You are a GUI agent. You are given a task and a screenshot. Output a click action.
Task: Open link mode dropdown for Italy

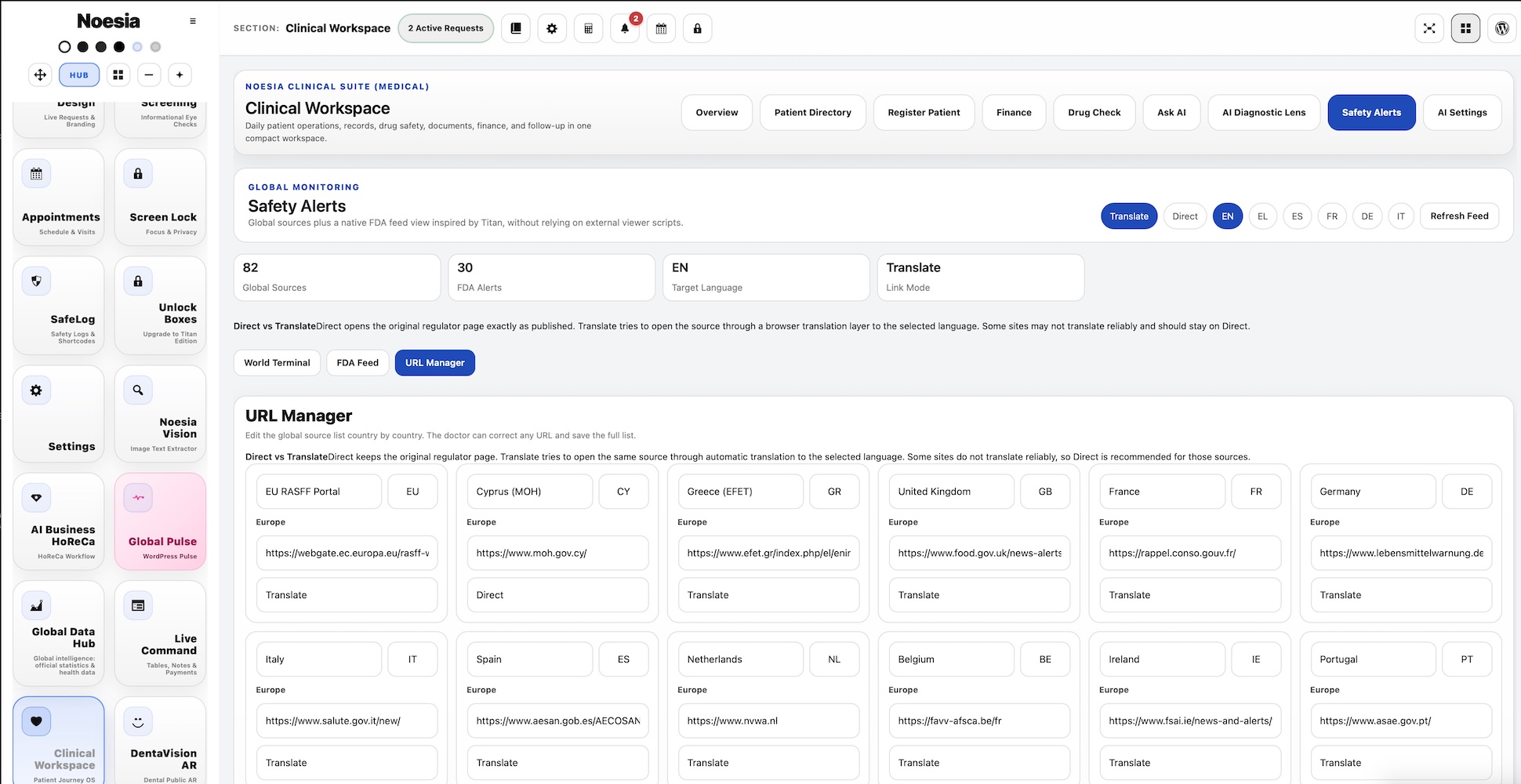[x=347, y=763]
